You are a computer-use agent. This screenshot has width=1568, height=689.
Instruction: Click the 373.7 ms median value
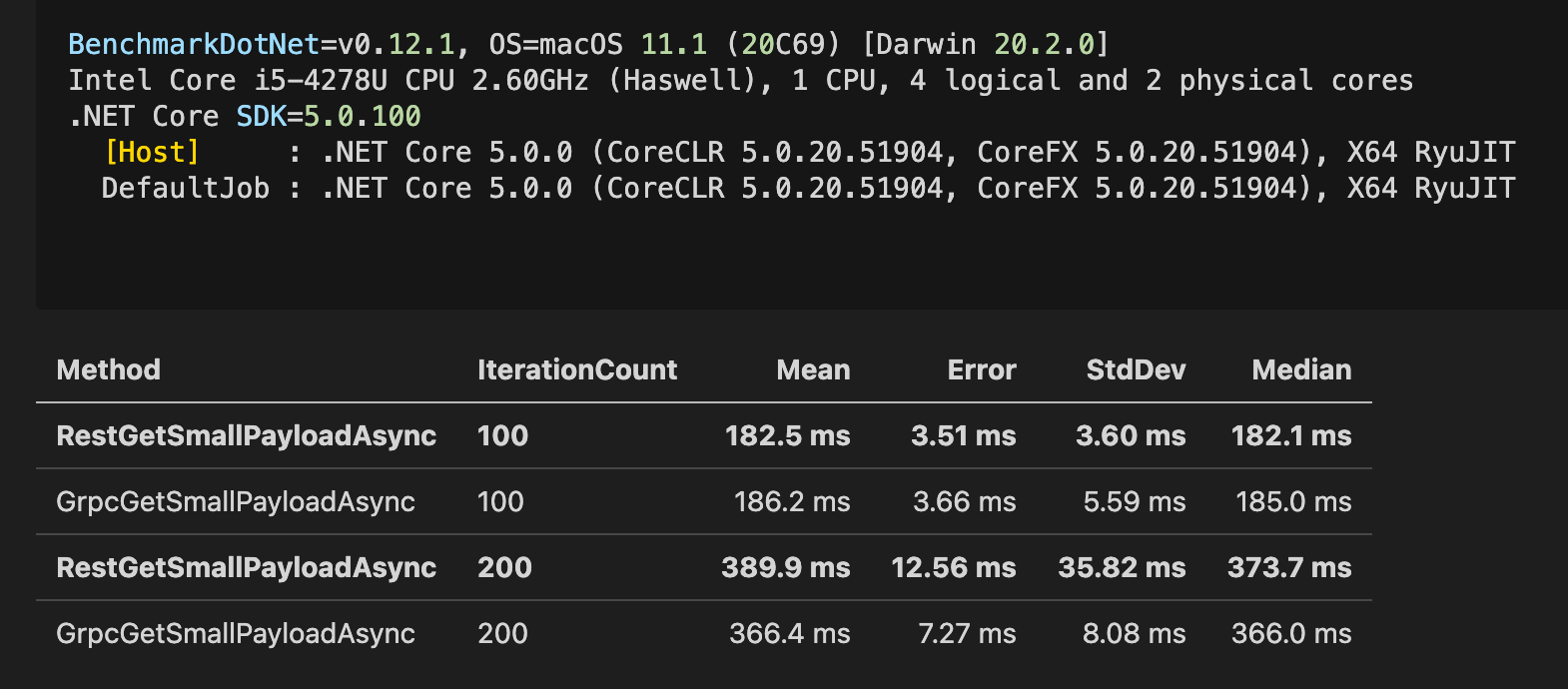[1289, 567]
